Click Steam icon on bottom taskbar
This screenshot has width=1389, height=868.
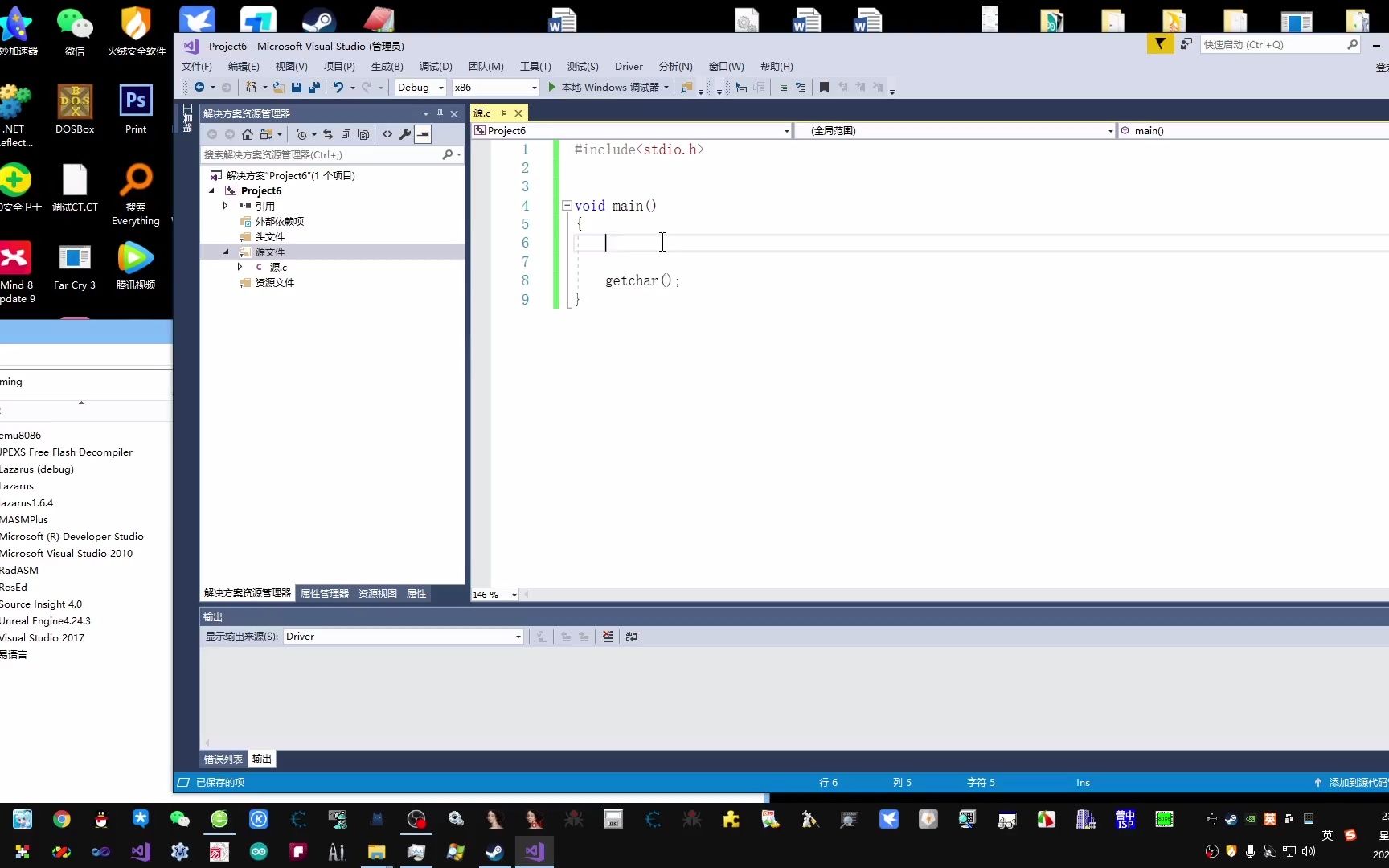[x=495, y=852]
